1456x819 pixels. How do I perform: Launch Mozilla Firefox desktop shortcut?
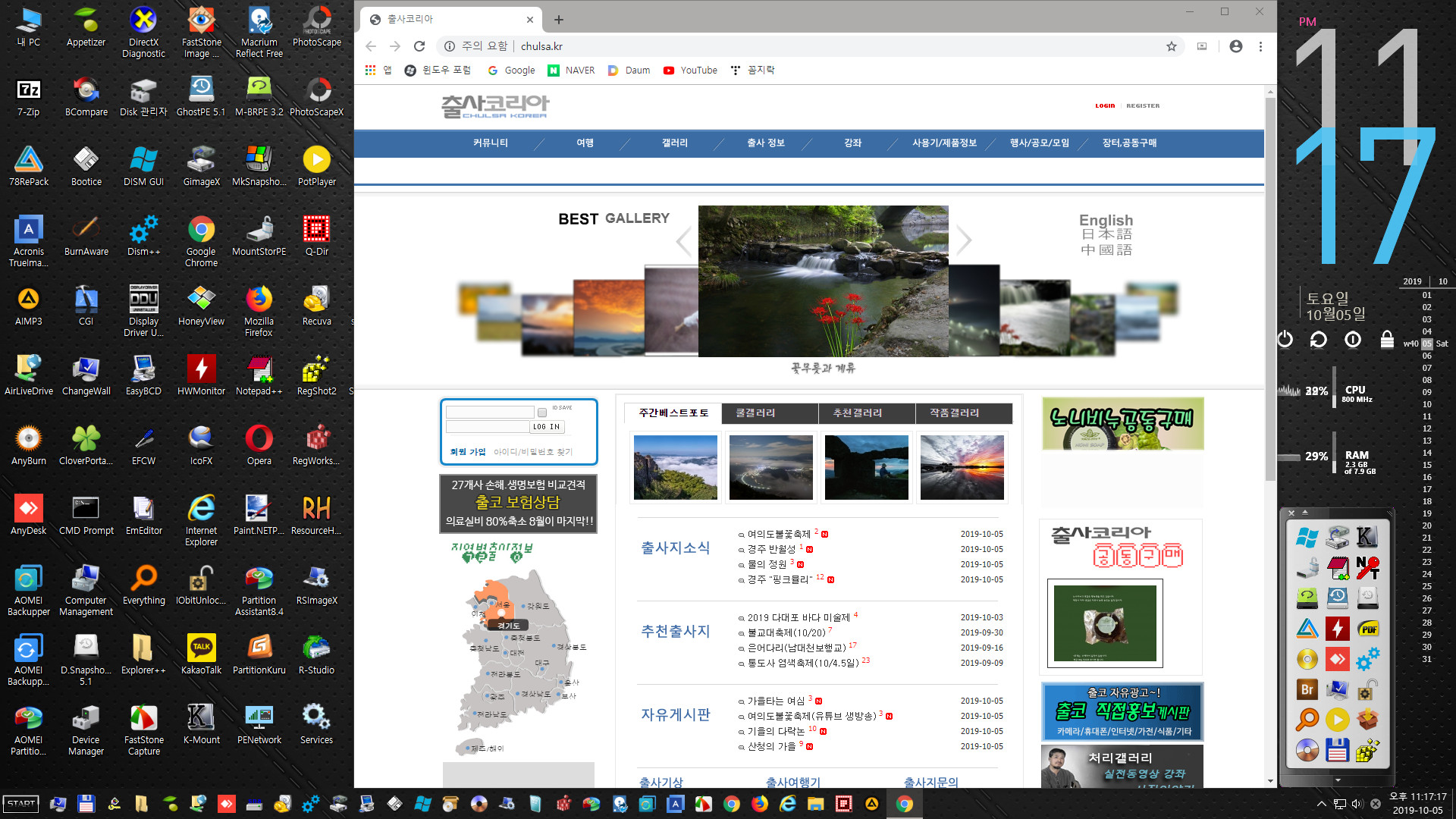point(259,312)
